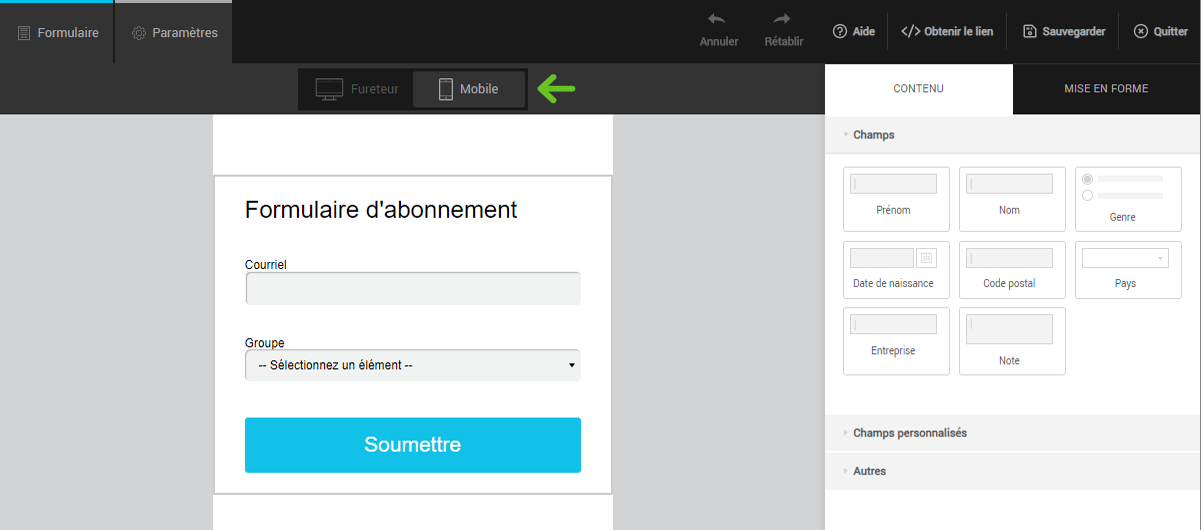Click Obtenir le lien code button
1201x530 pixels.
click(x=947, y=32)
